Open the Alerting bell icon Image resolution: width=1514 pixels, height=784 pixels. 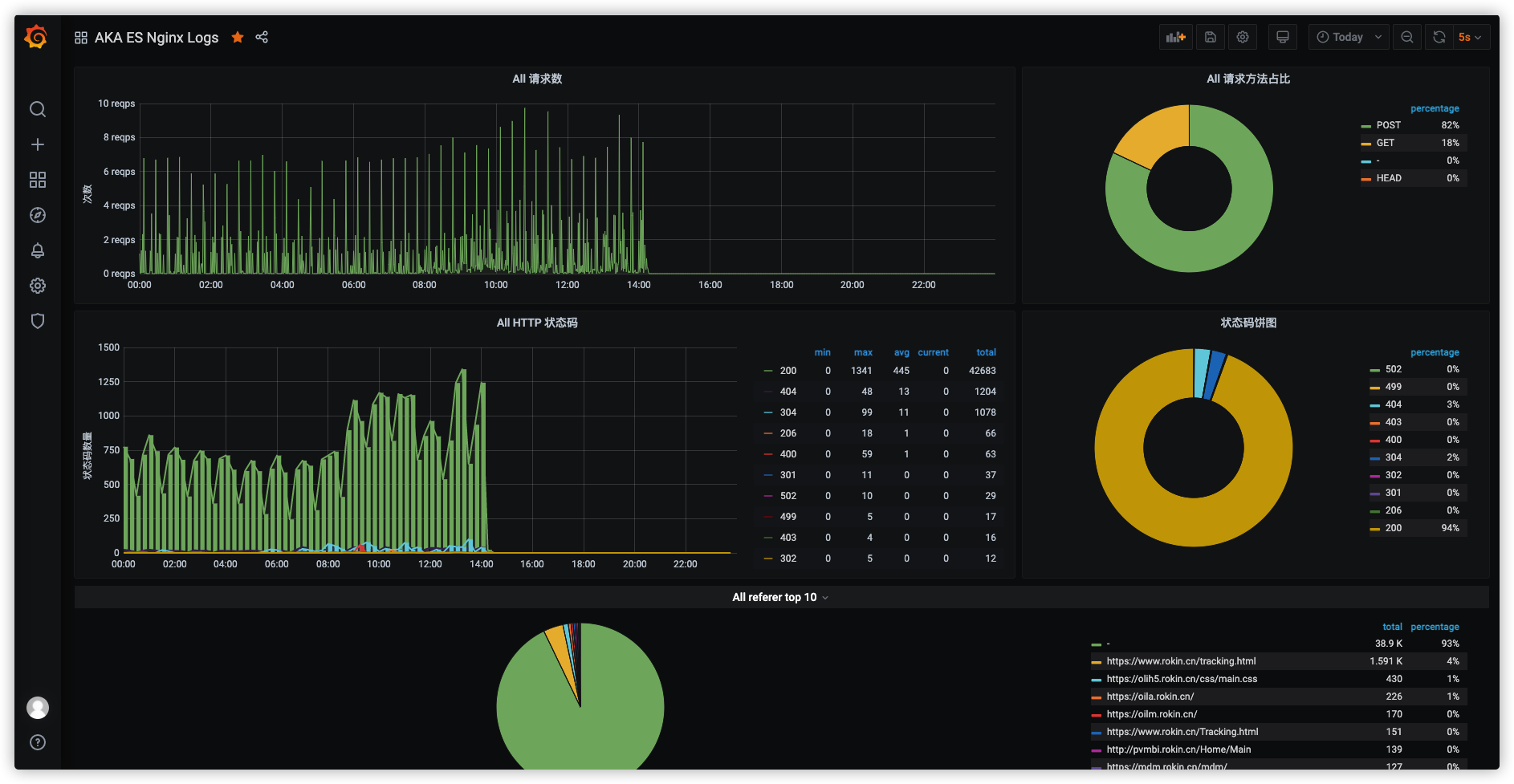click(x=38, y=250)
